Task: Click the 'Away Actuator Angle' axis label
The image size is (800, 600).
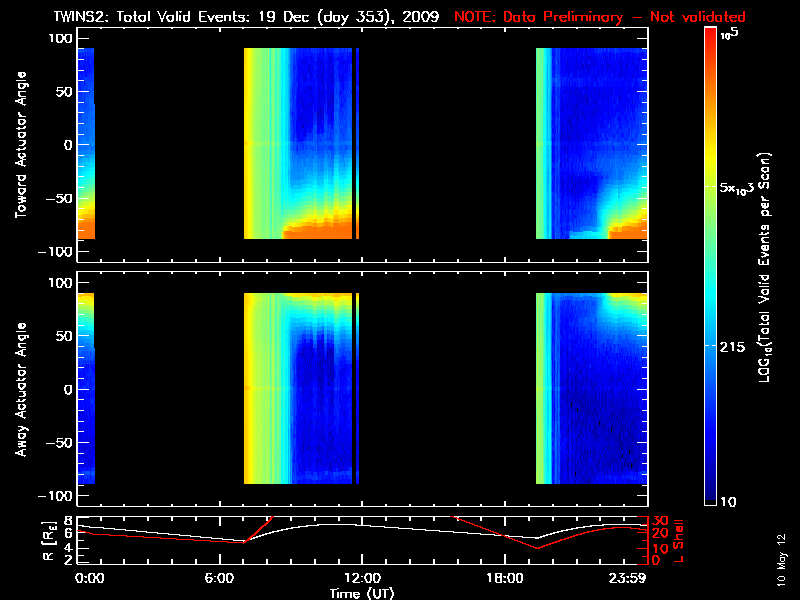Action: 21,389
